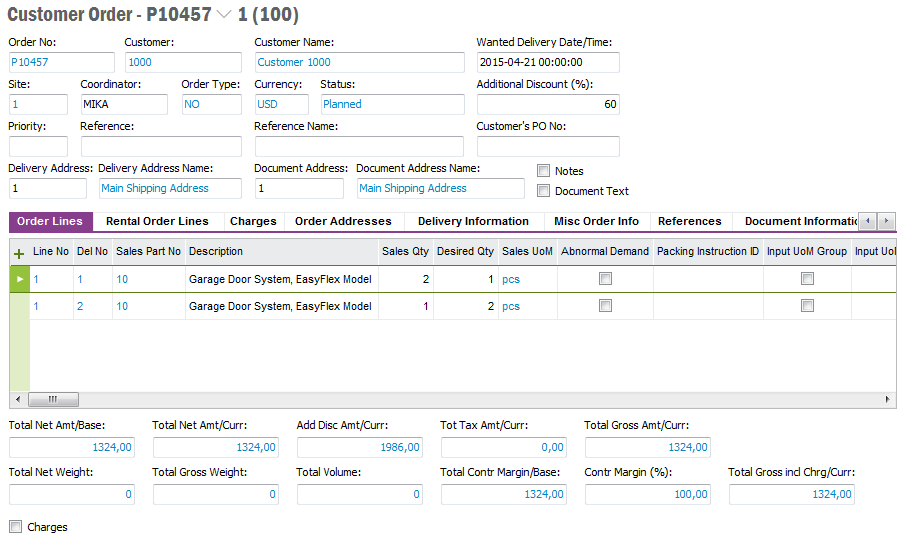Click into the Customer's PO No field
The width and height of the screenshot is (898, 547).
(x=548, y=146)
